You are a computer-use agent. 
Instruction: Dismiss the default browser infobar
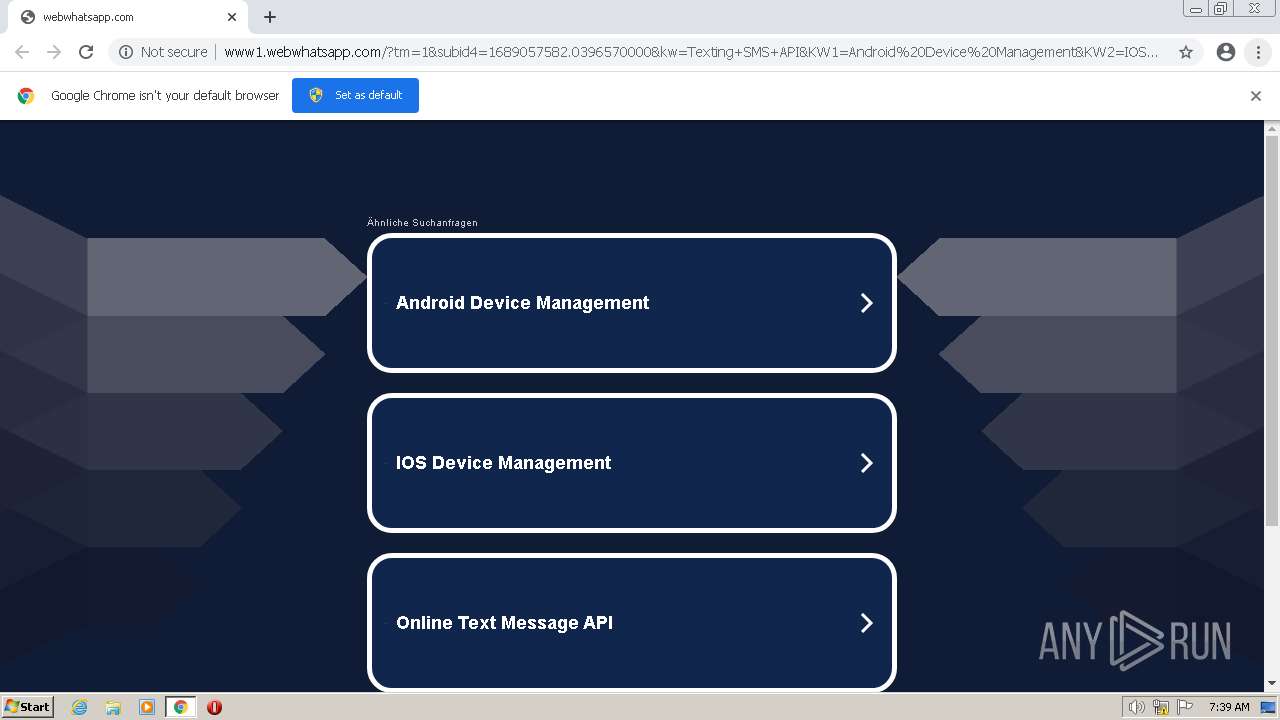point(1256,96)
